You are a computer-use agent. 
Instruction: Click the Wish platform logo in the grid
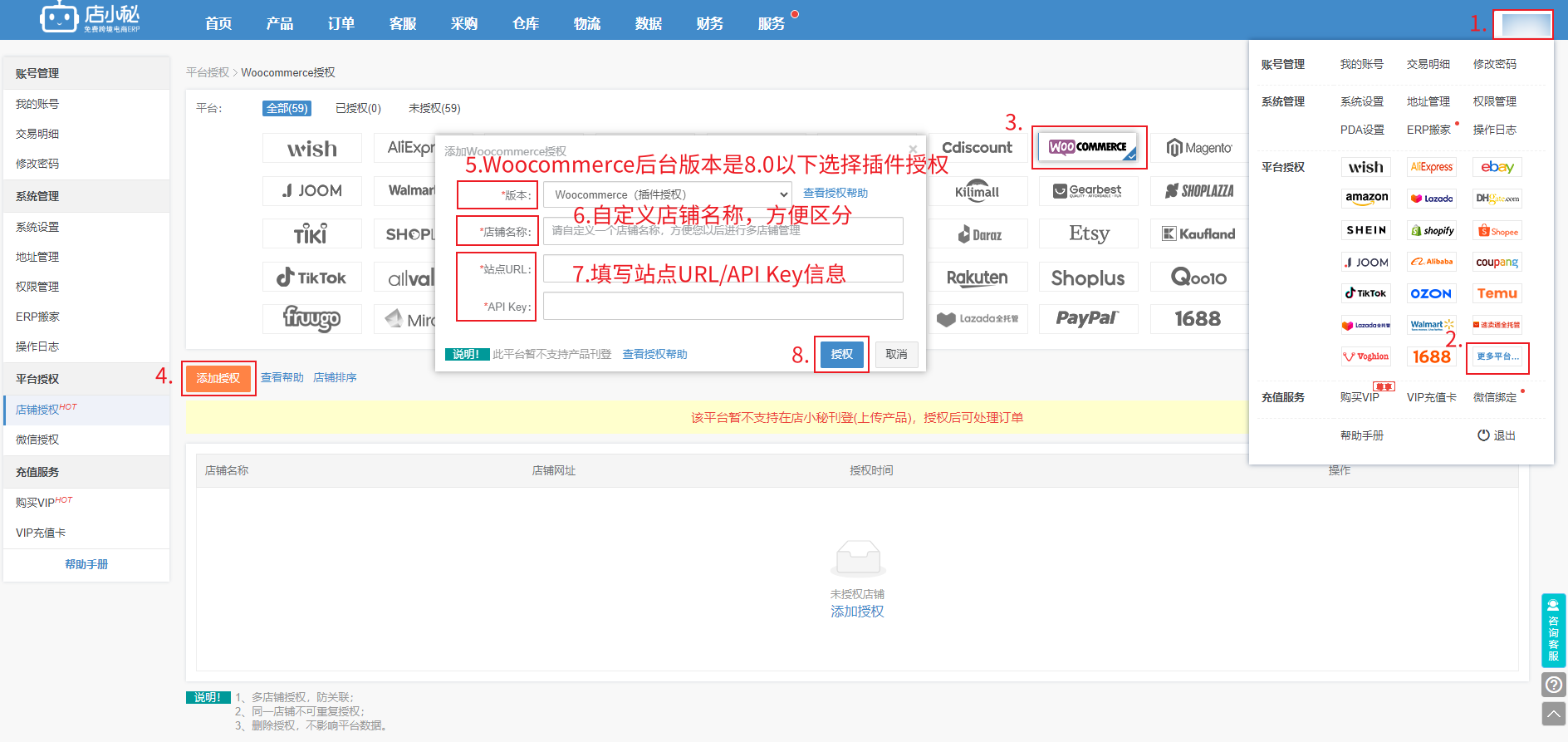click(312, 149)
